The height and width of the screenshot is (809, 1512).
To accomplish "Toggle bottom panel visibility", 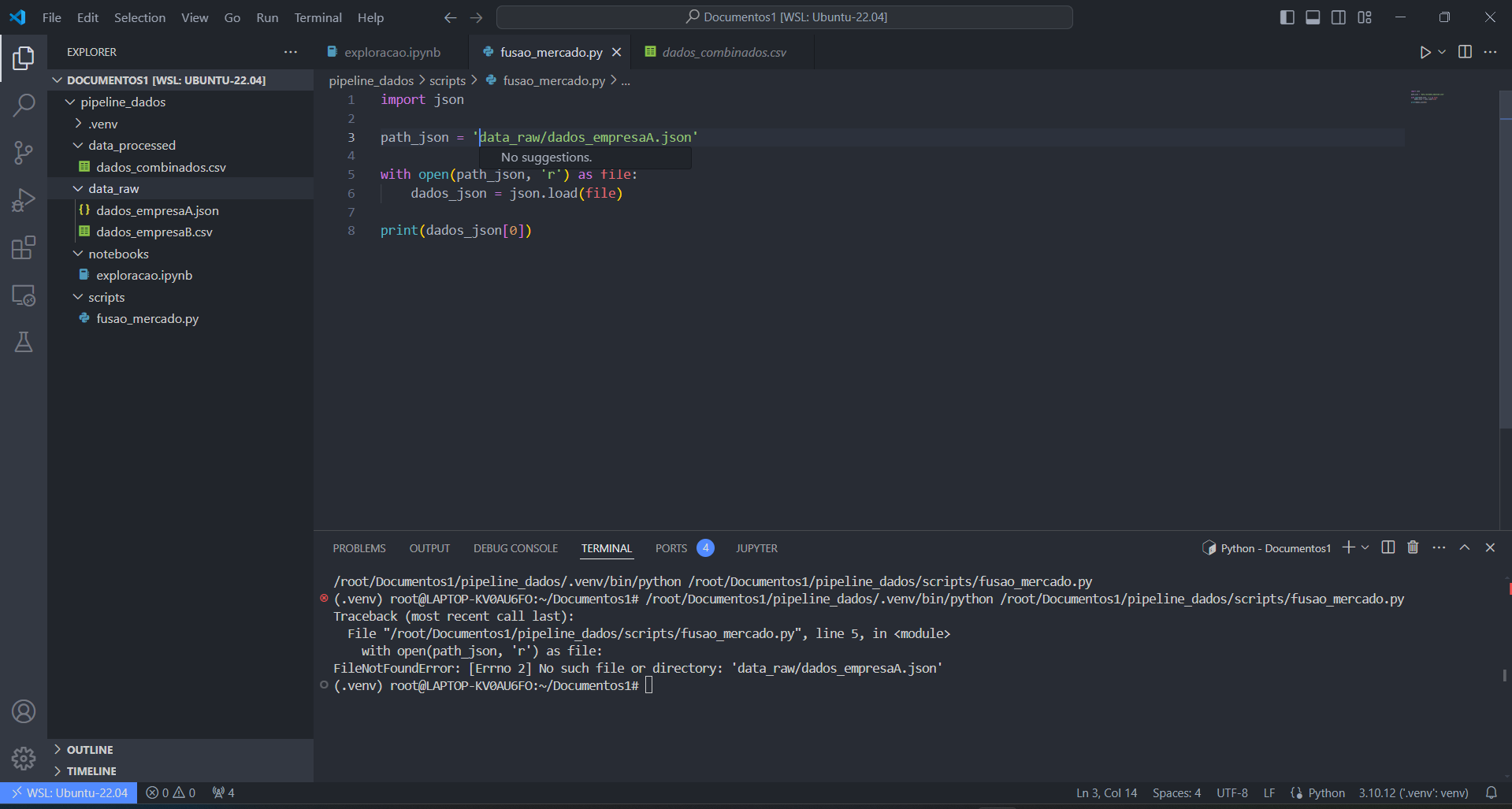I will 1313,17.
